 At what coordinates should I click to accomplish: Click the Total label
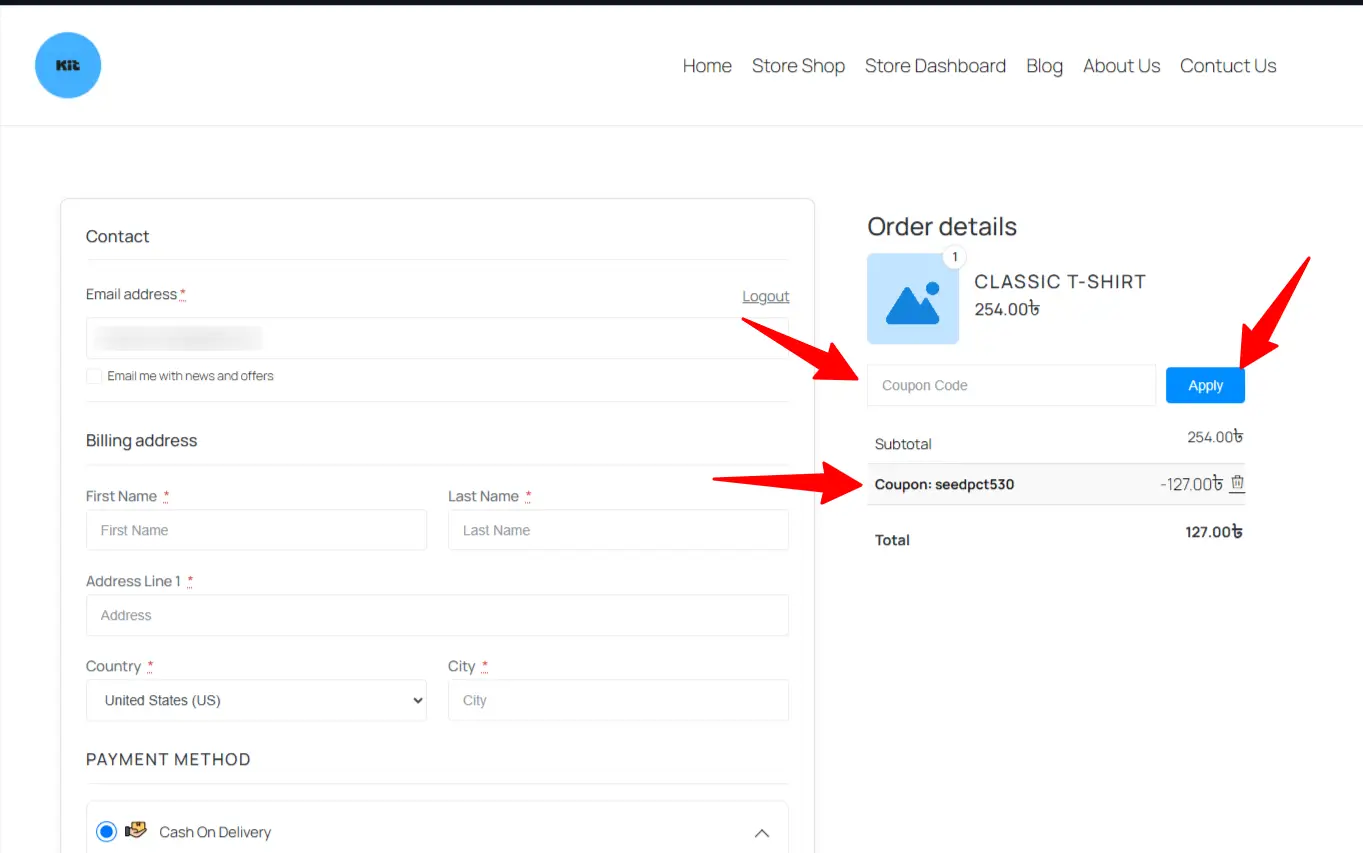click(x=892, y=540)
